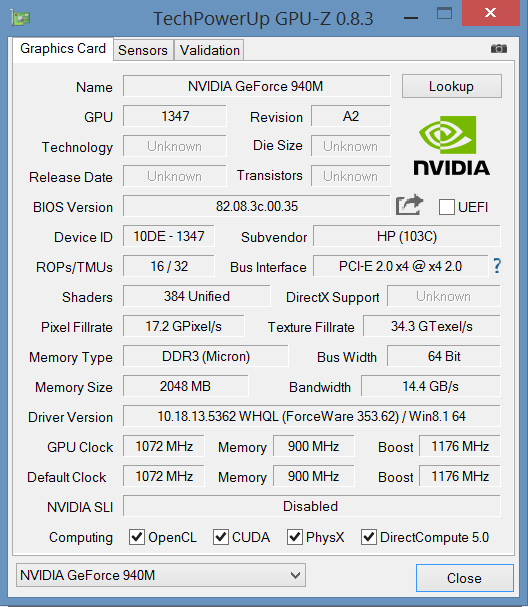The image size is (528, 607).
Task: Click the Die Size field showing Unknown
Action: (x=351, y=146)
